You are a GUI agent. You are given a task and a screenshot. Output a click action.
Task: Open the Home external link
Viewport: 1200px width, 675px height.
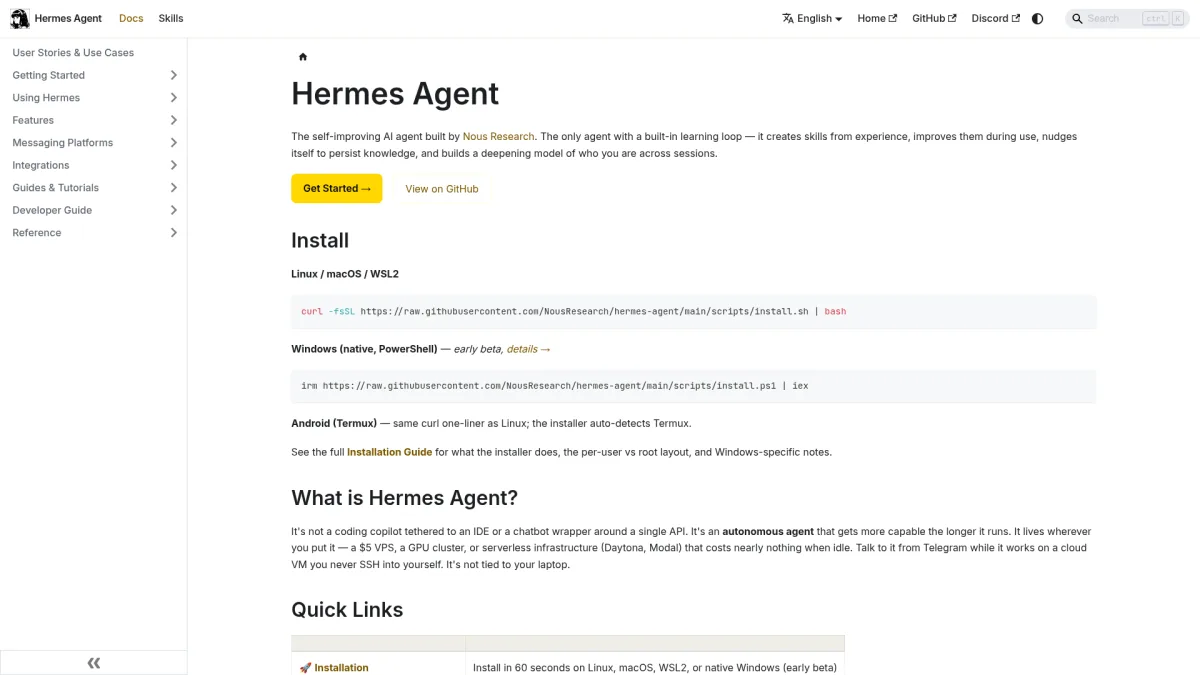(x=877, y=18)
